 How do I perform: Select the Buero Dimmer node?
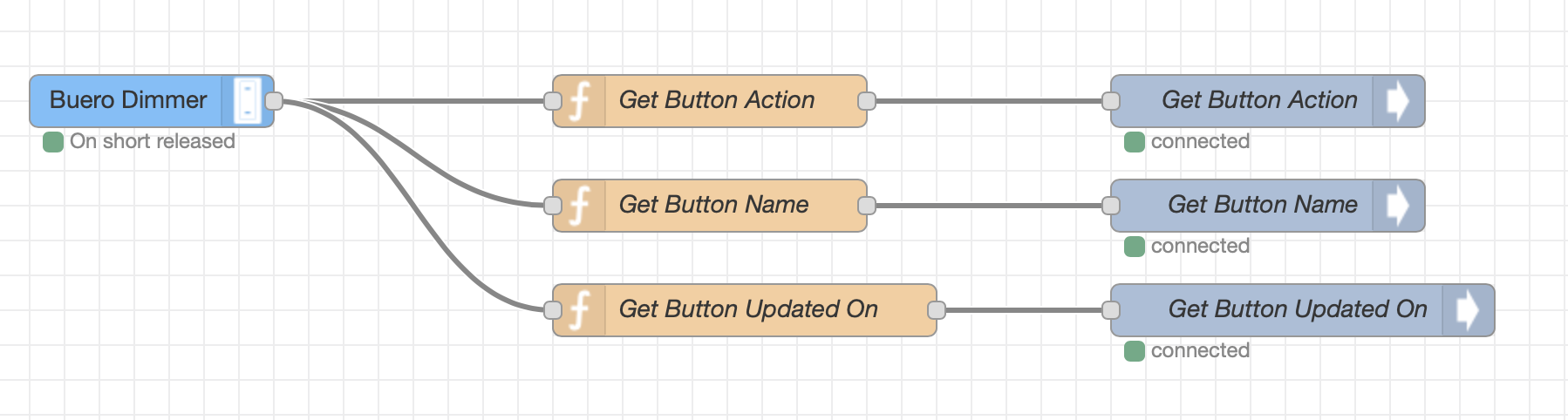[x=127, y=101]
